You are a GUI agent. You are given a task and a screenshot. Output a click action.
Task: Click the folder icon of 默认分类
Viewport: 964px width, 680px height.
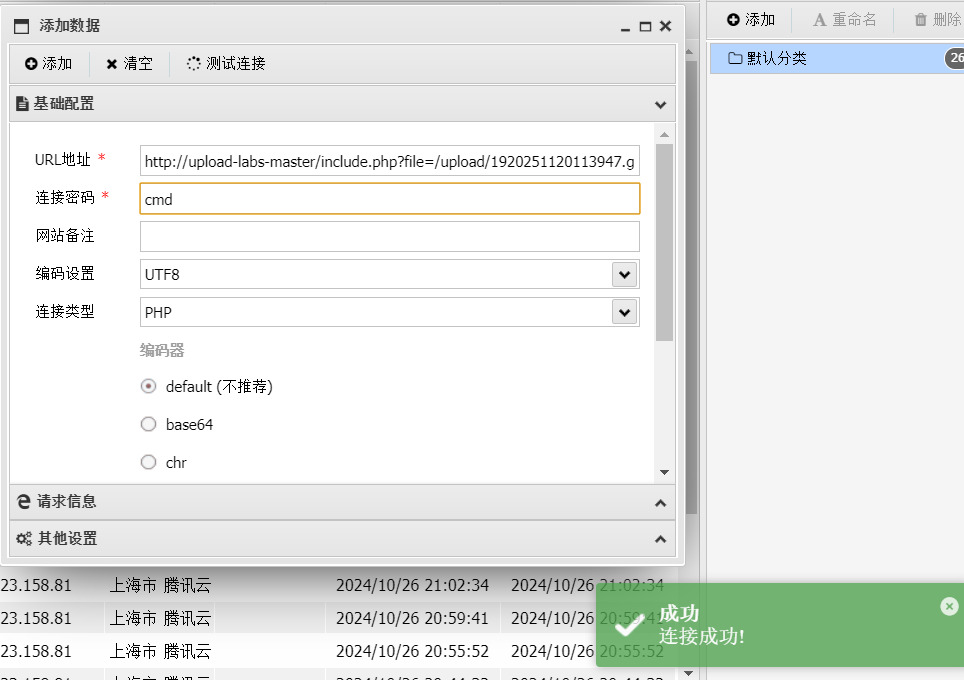[735, 58]
